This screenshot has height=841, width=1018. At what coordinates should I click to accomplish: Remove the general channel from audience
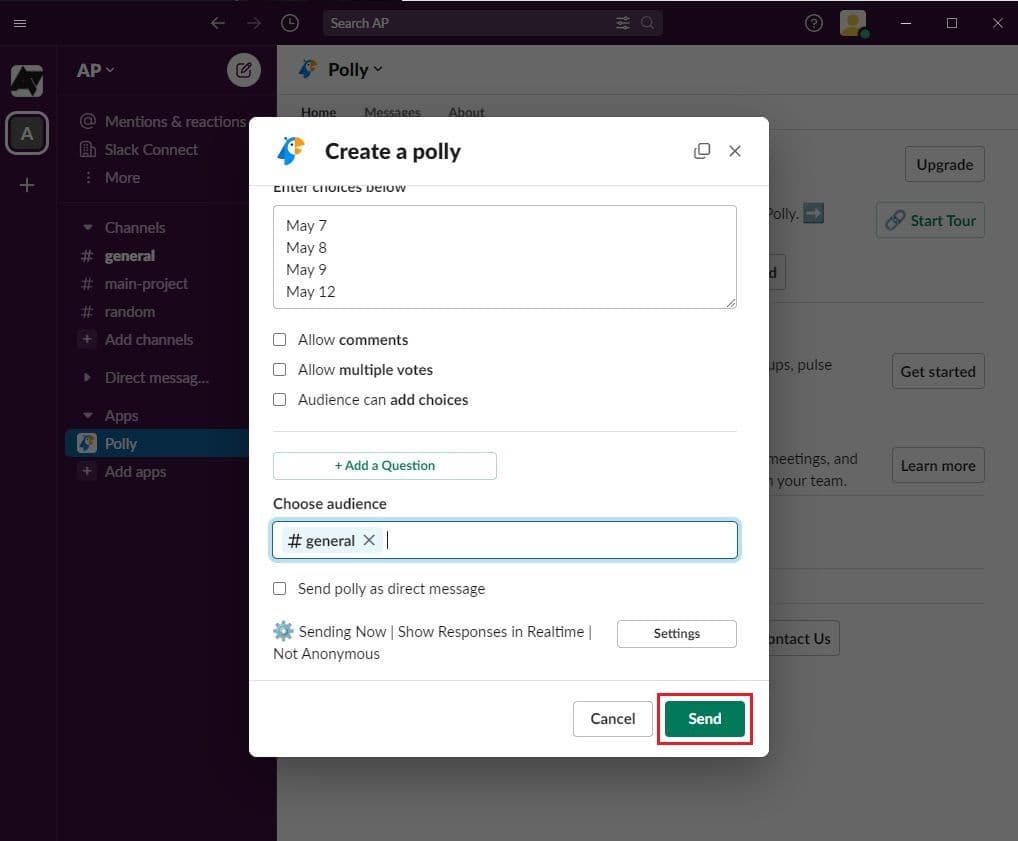[x=369, y=540]
